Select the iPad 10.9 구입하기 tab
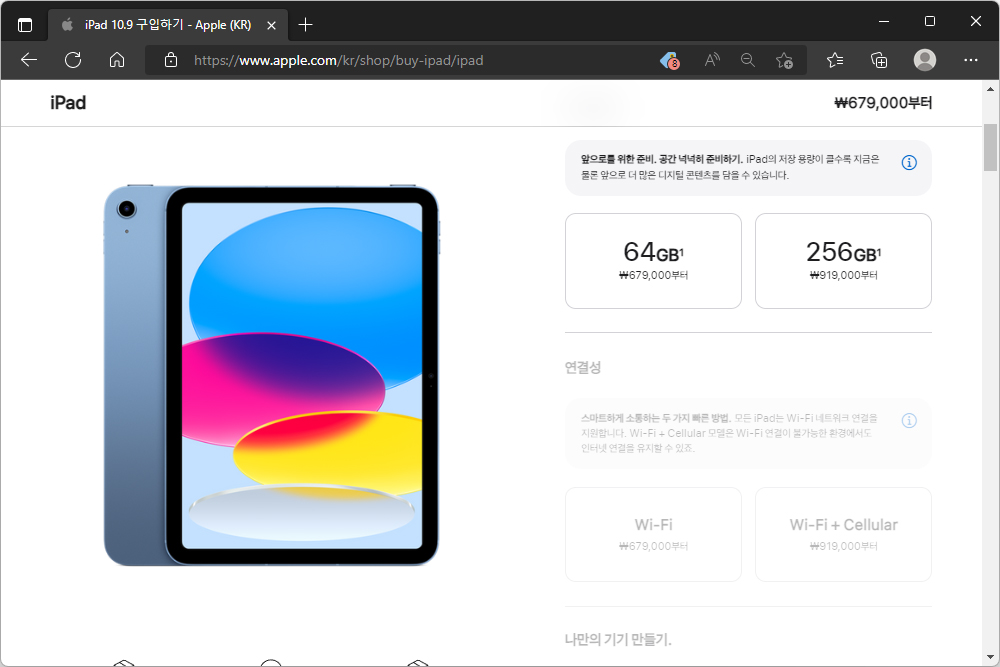Image resolution: width=1000 pixels, height=667 pixels. pyautogui.click(x=168, y=25)
